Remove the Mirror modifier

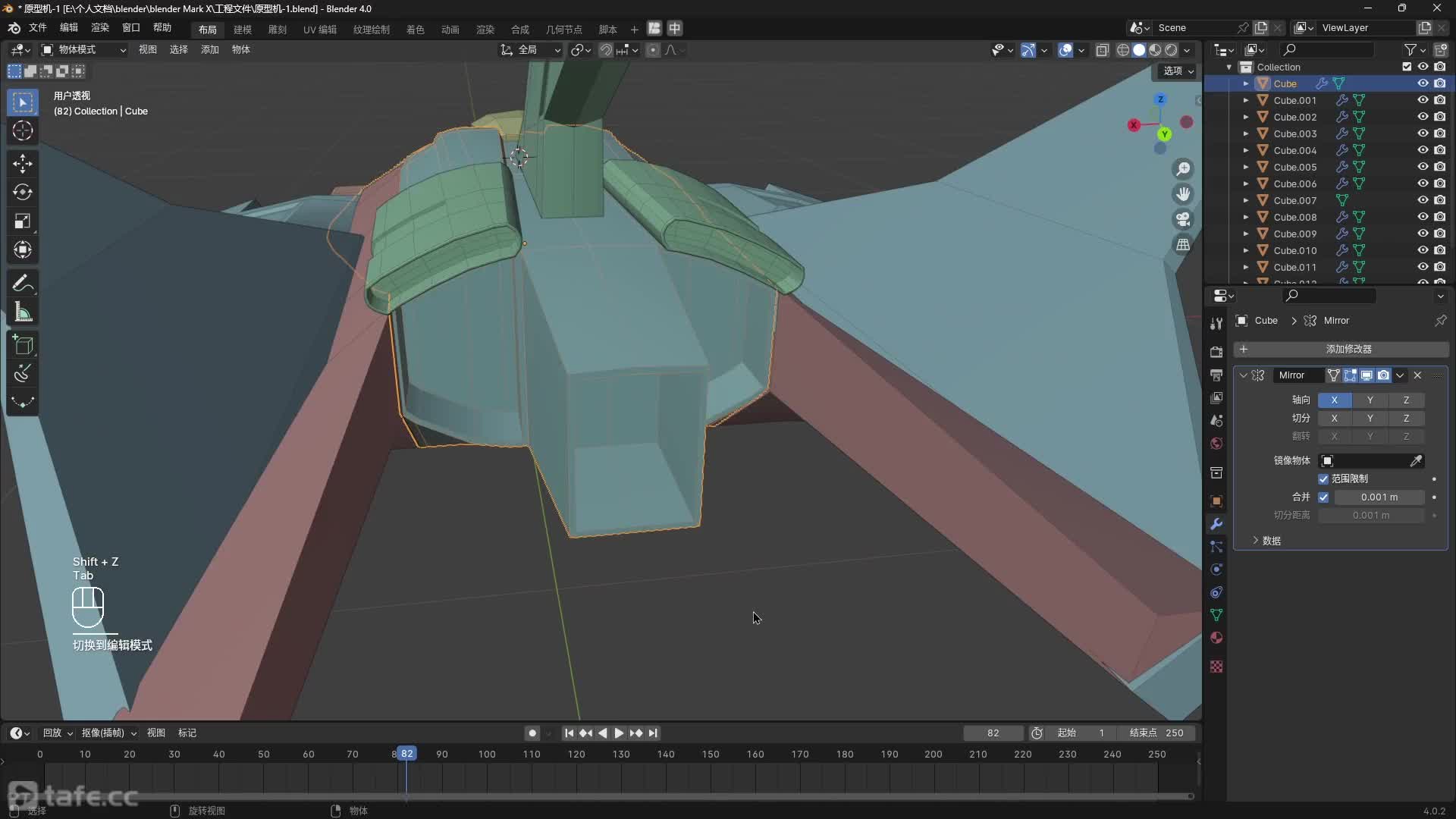coord(1417,375)
